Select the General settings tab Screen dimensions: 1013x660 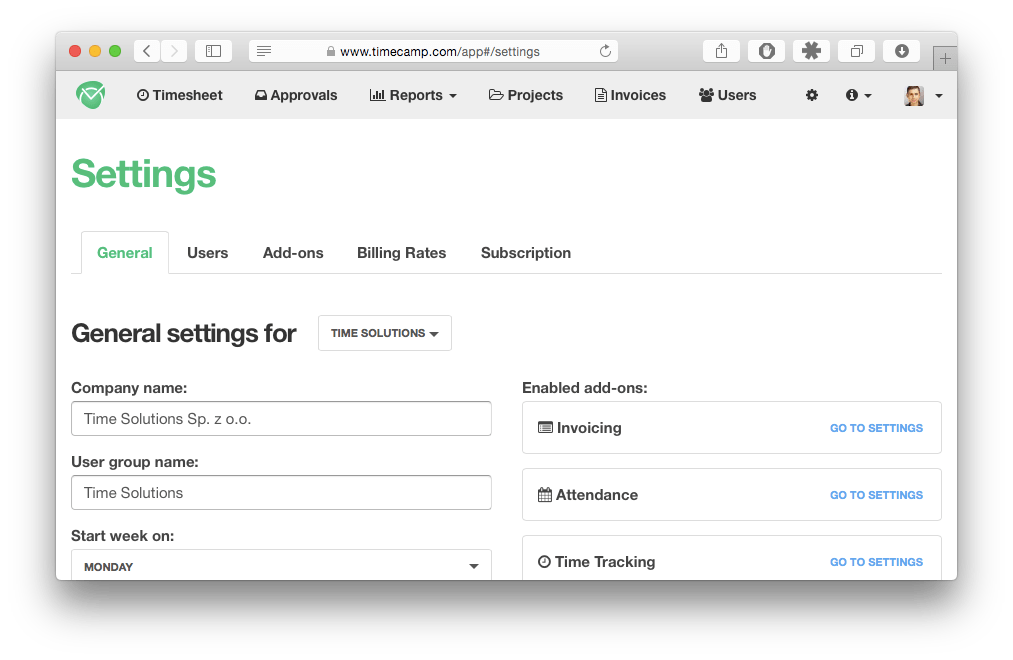125,253
